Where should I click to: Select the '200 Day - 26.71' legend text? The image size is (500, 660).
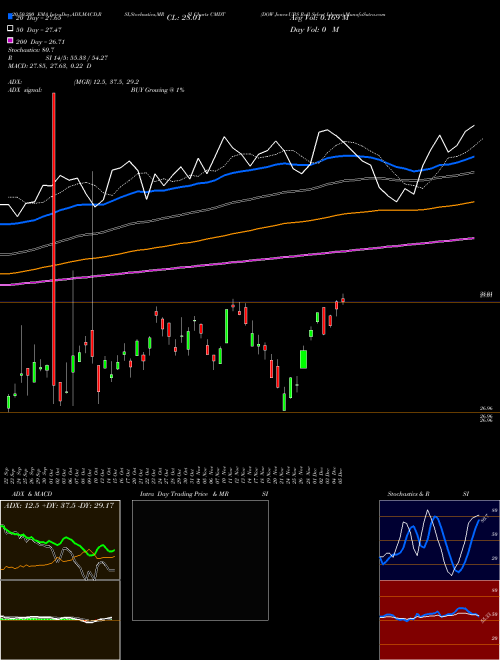pyautogui.click(x=40, y=42)
